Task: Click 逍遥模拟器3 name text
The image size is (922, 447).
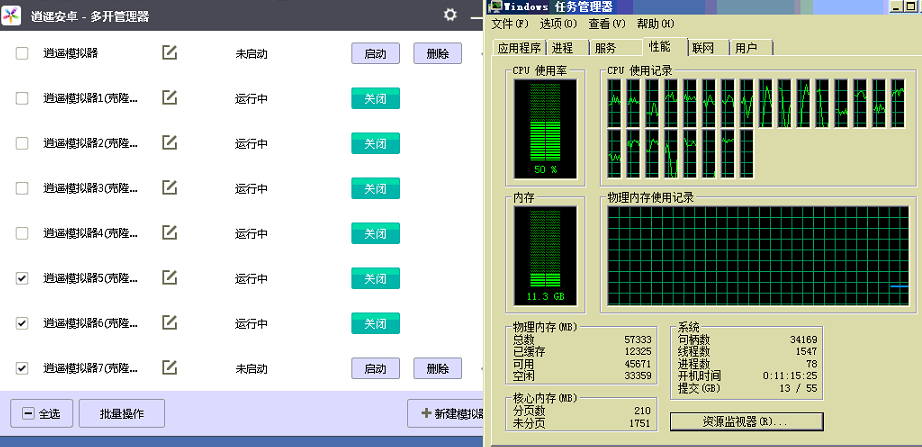Action: [91, 188]
